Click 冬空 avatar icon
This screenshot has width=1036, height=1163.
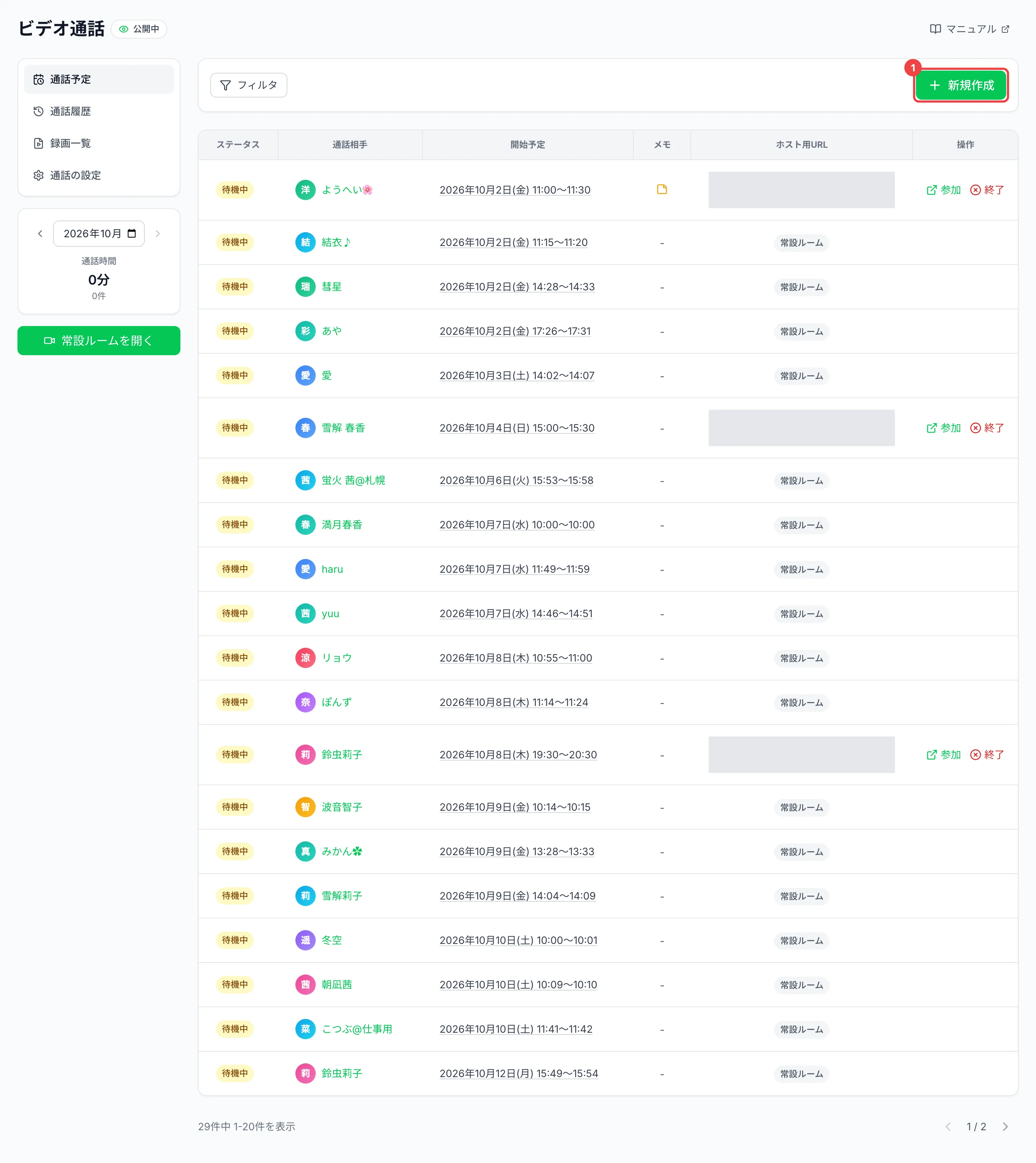point(306,941)
